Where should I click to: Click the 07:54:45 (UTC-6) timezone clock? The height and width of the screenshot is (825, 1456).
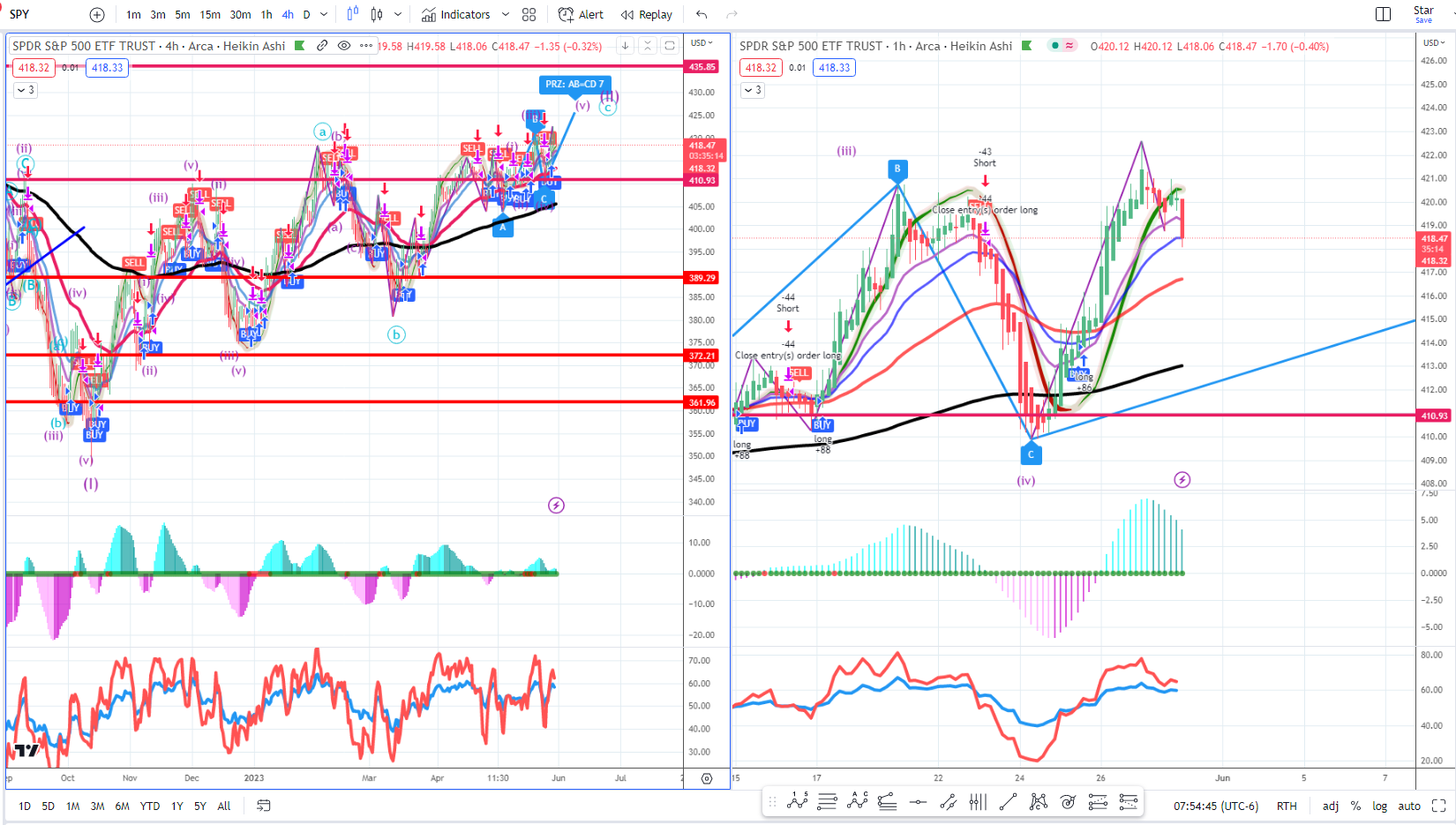[1216, 806]
